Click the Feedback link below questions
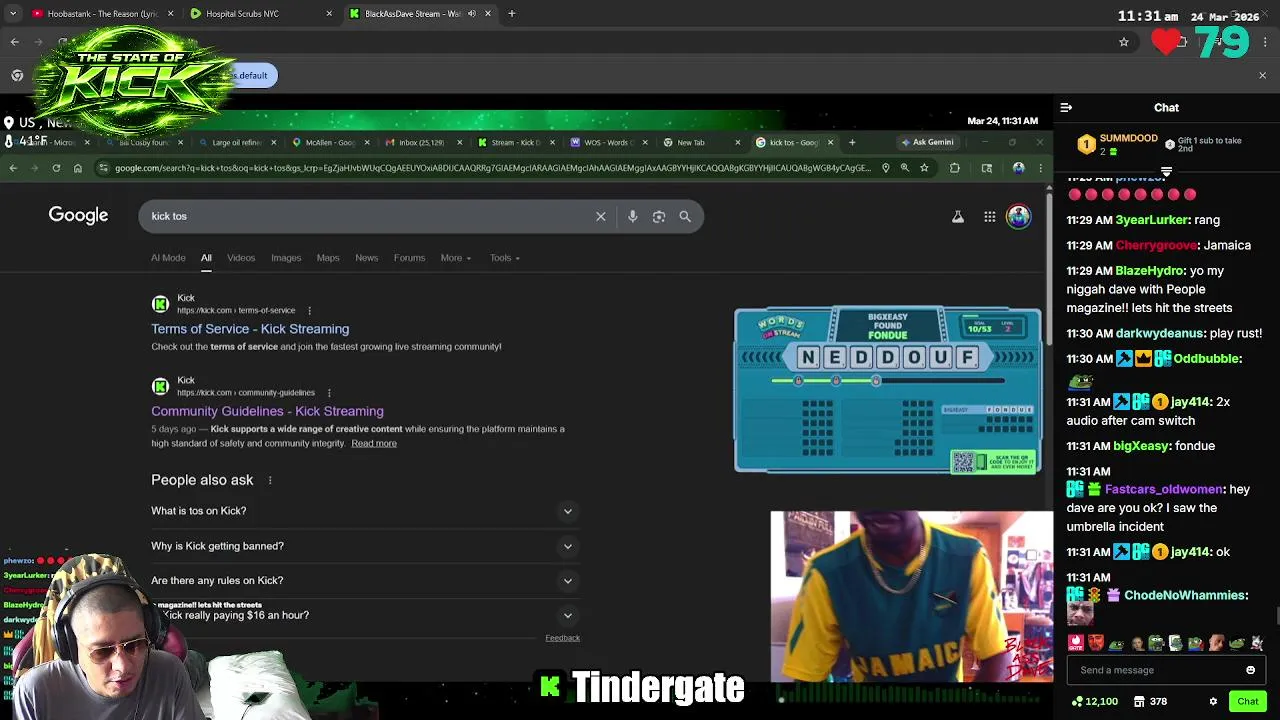 tap(562, 638)
